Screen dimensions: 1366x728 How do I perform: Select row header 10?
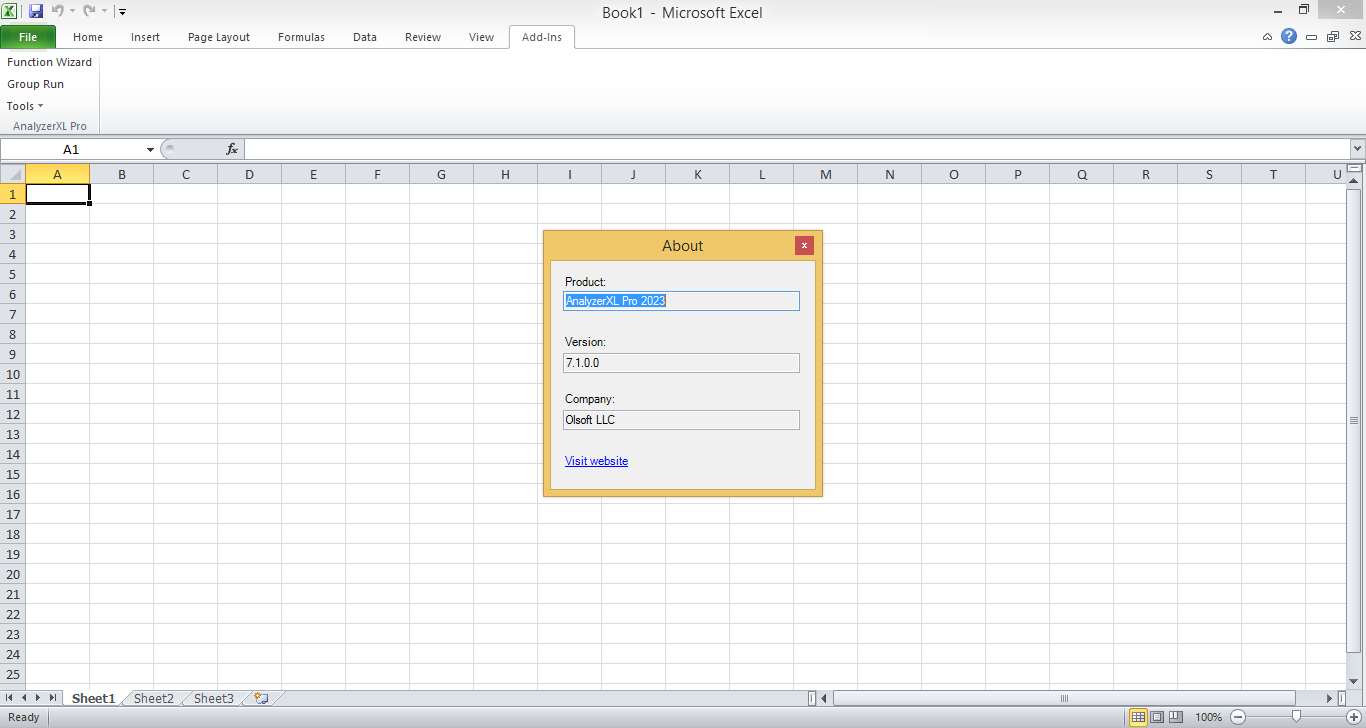tap(13, 374)
